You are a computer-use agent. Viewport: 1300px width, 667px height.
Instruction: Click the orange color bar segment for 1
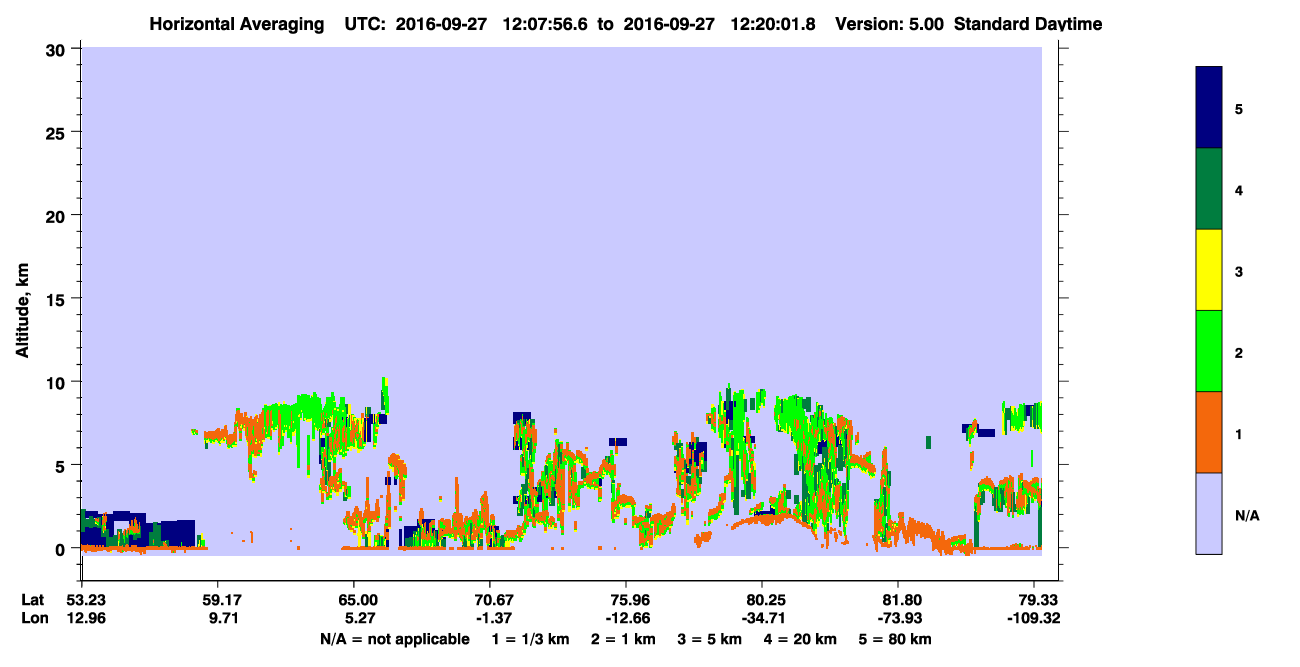(1209, 432)
